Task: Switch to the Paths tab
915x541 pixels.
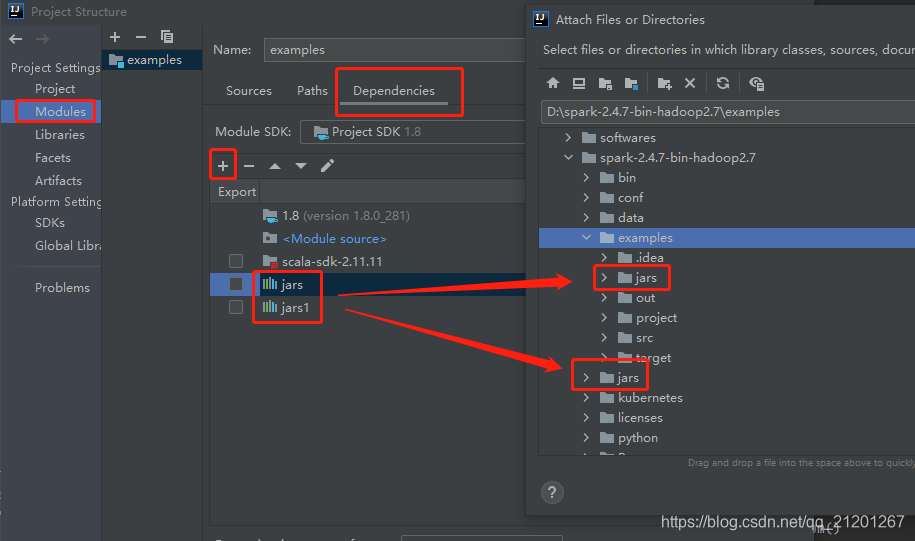Action: tap(312, 91)
